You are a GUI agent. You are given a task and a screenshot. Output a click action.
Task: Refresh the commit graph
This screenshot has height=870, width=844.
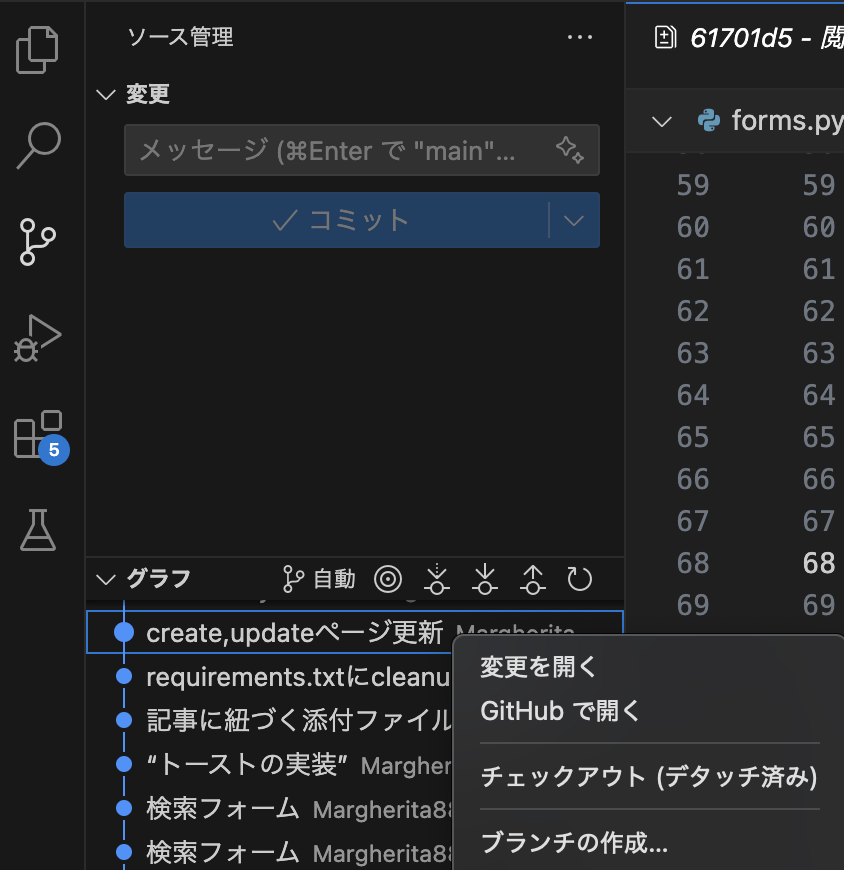(579, 579)
